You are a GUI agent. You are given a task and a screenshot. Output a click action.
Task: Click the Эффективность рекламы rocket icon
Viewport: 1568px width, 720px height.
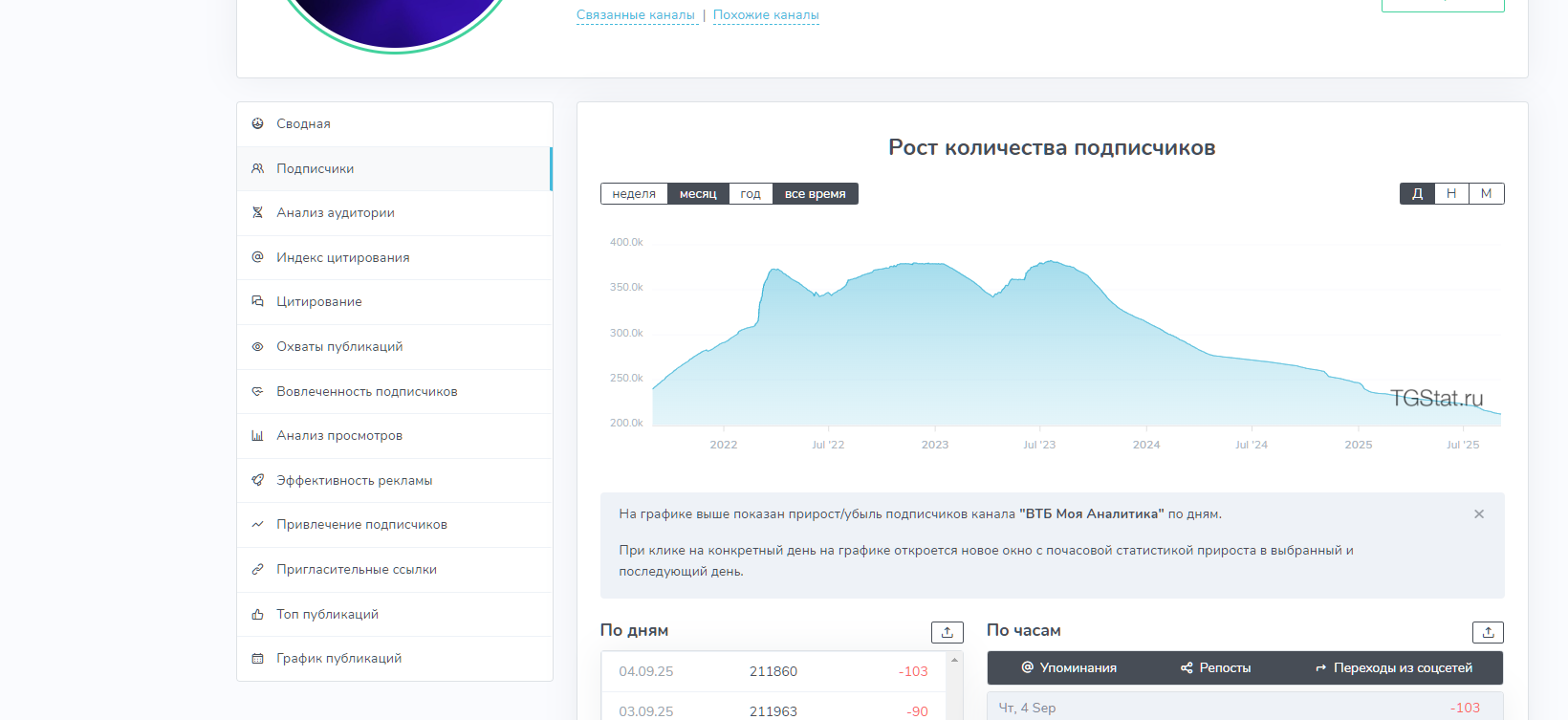pyautogui.click(x=257, y=480)
